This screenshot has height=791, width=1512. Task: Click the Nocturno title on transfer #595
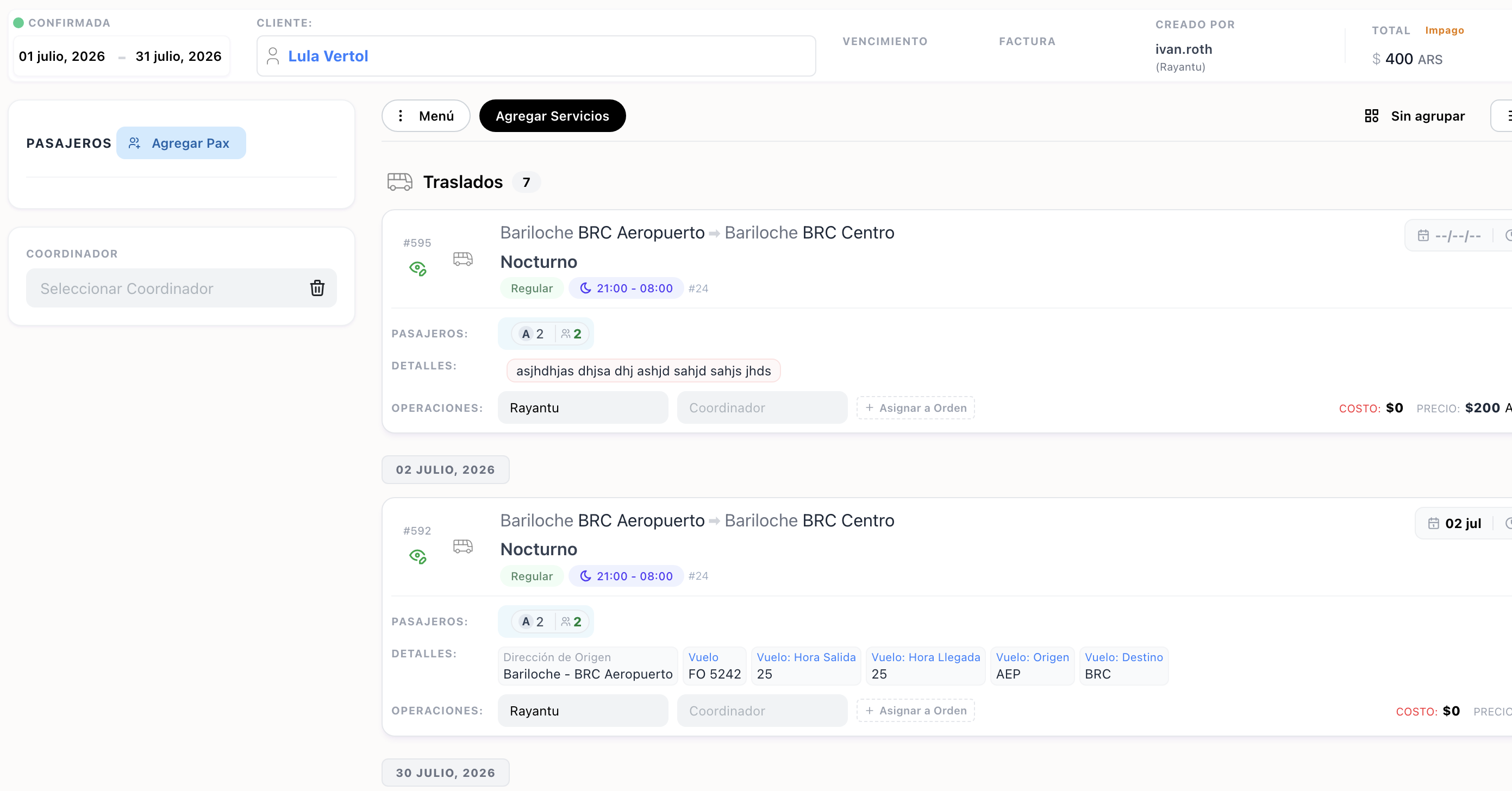[x=538, y=262]
